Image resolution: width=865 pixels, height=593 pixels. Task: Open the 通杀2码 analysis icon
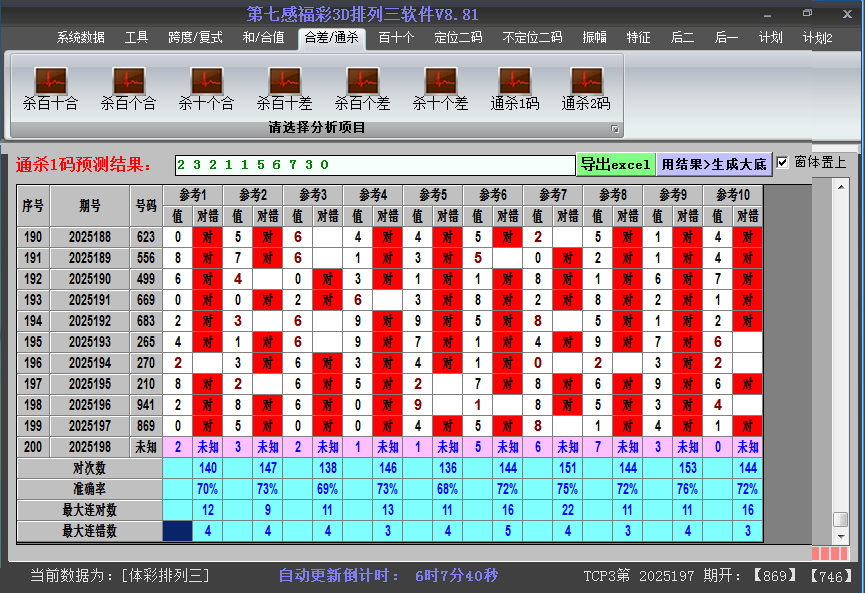pyautogui.click(x=586, y=89)
